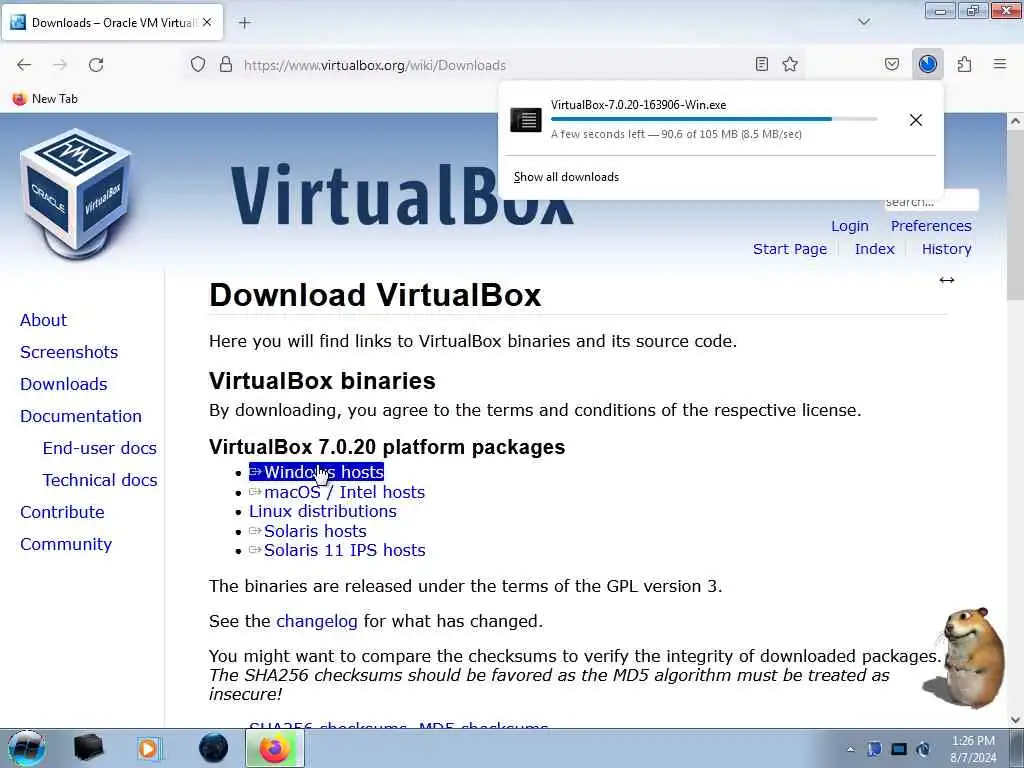Open the changelog link
The height and width of the screenshot is (768, 1024).
point(317,621)
